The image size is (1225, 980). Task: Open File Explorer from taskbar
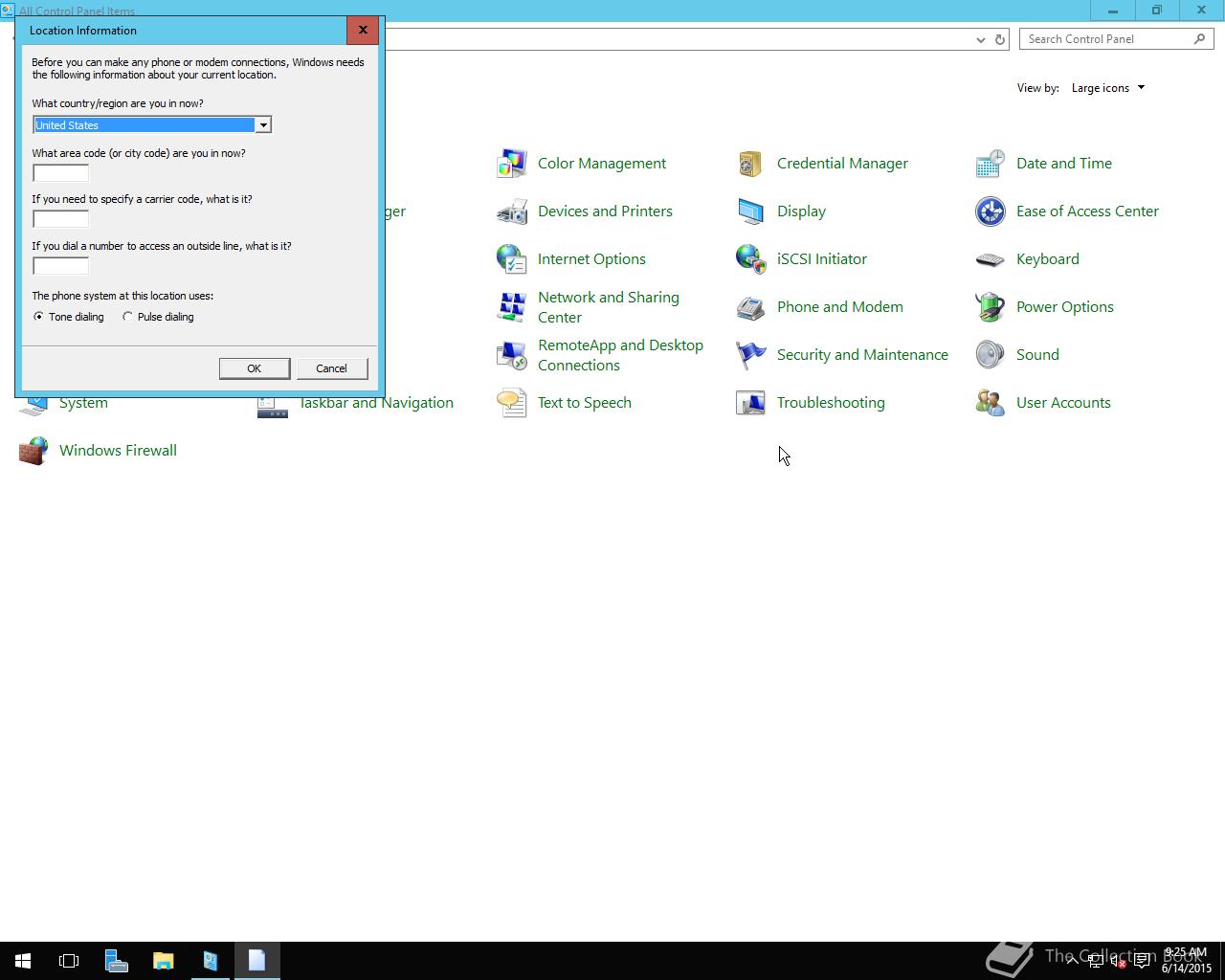coord(163,961)
